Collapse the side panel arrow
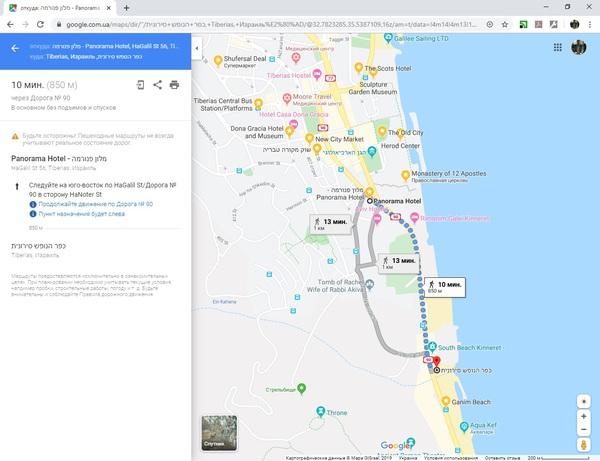Screen dimensions: 600x461 (197, 48)
